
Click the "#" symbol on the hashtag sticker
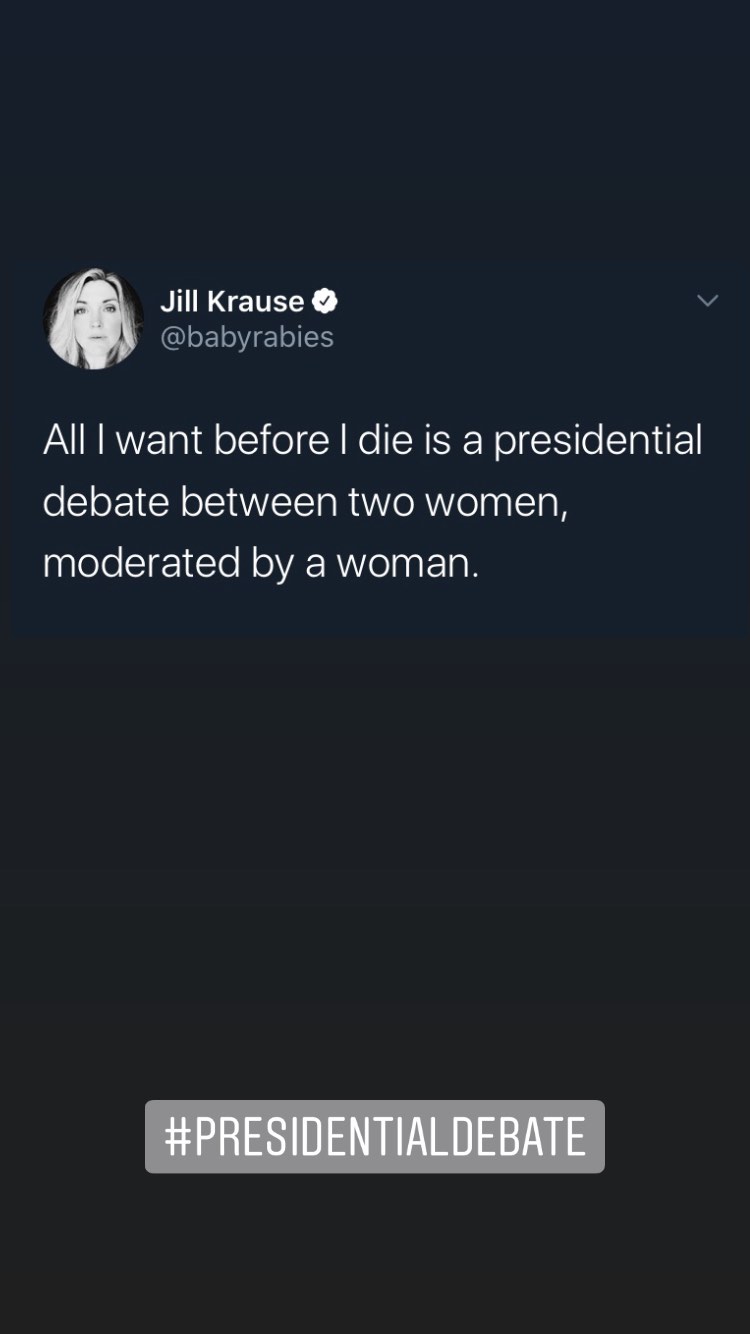click(177, 1137)
